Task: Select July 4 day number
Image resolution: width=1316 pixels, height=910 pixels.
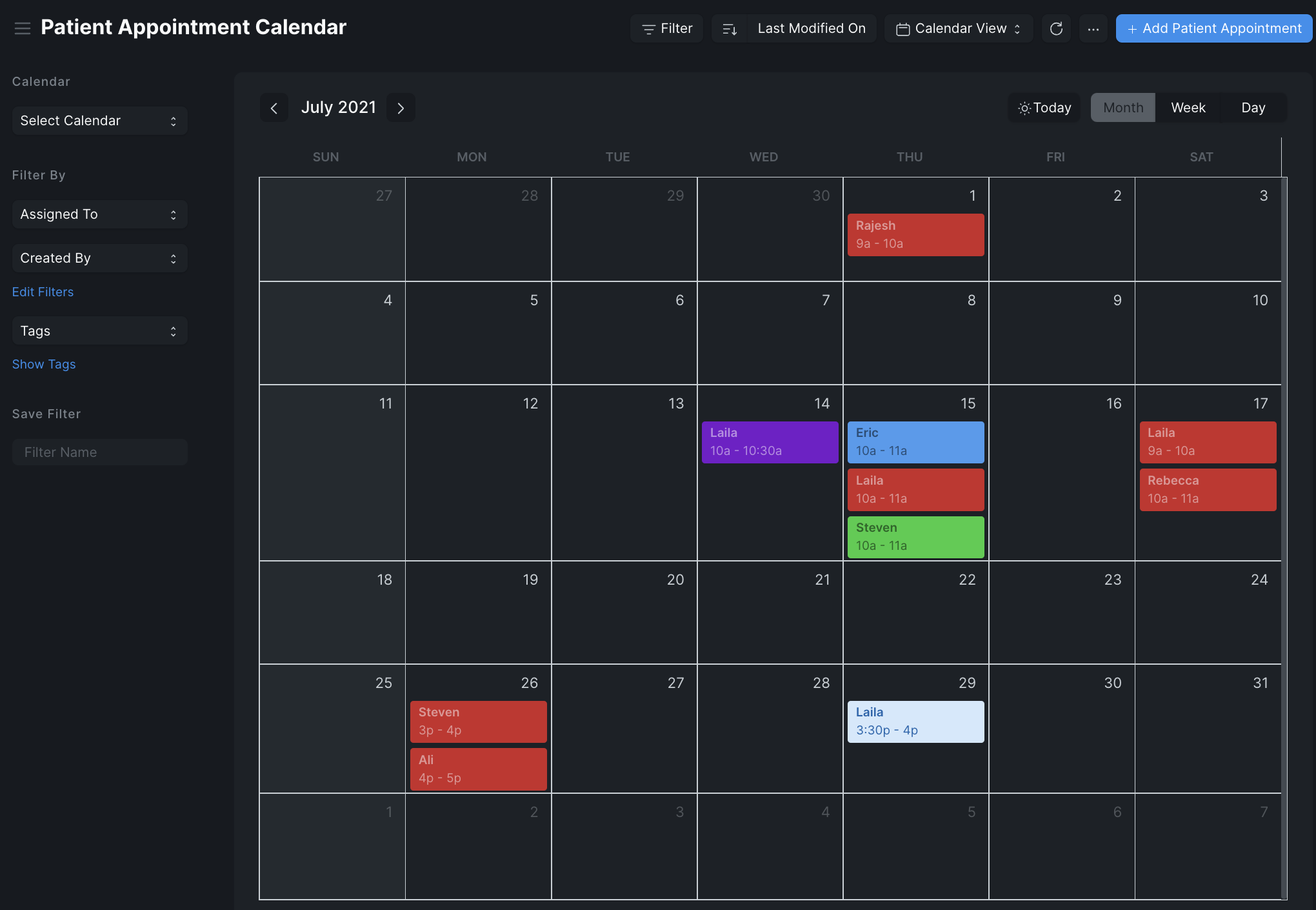Action: tap(388, 301)
